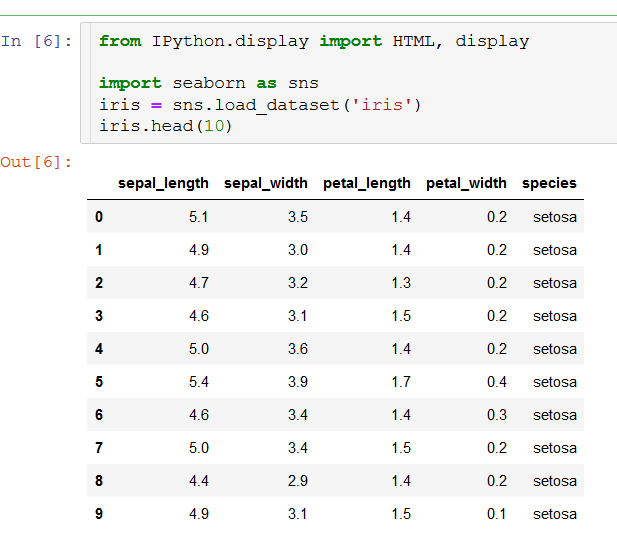The width and height of the screenshot is (617, 542).
Task: Click the In [6] prompt label
Action: (x=36, y=41)
